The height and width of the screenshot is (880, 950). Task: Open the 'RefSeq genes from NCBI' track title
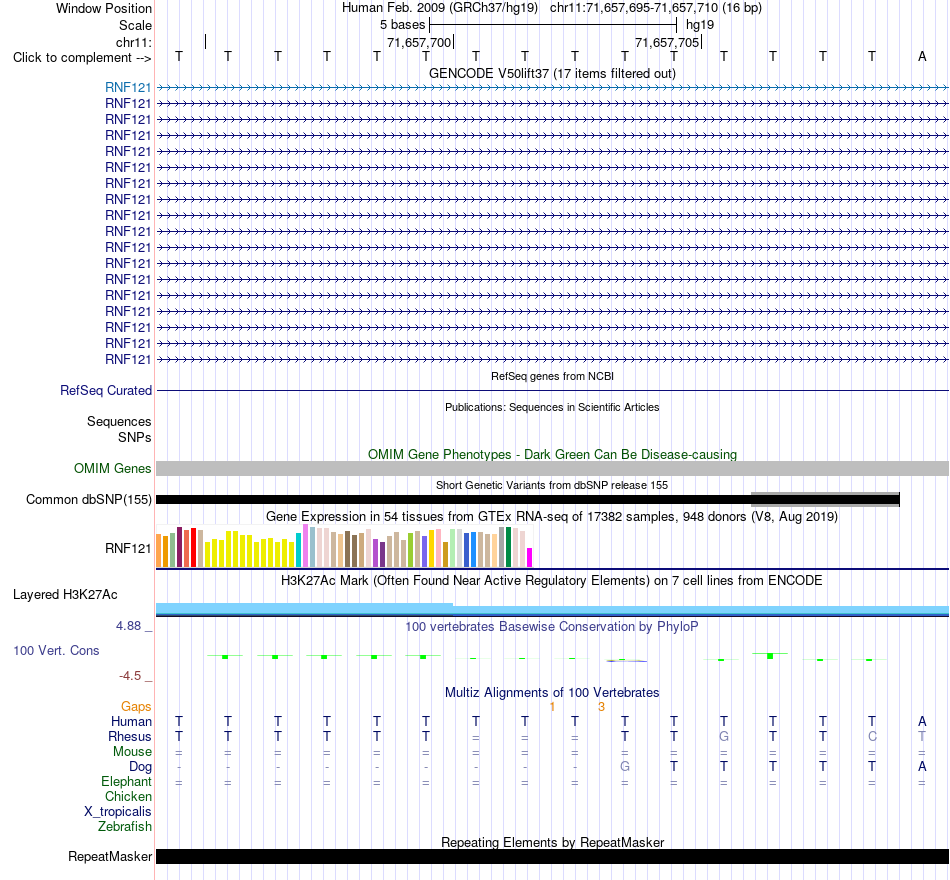[x=552, y=376]
